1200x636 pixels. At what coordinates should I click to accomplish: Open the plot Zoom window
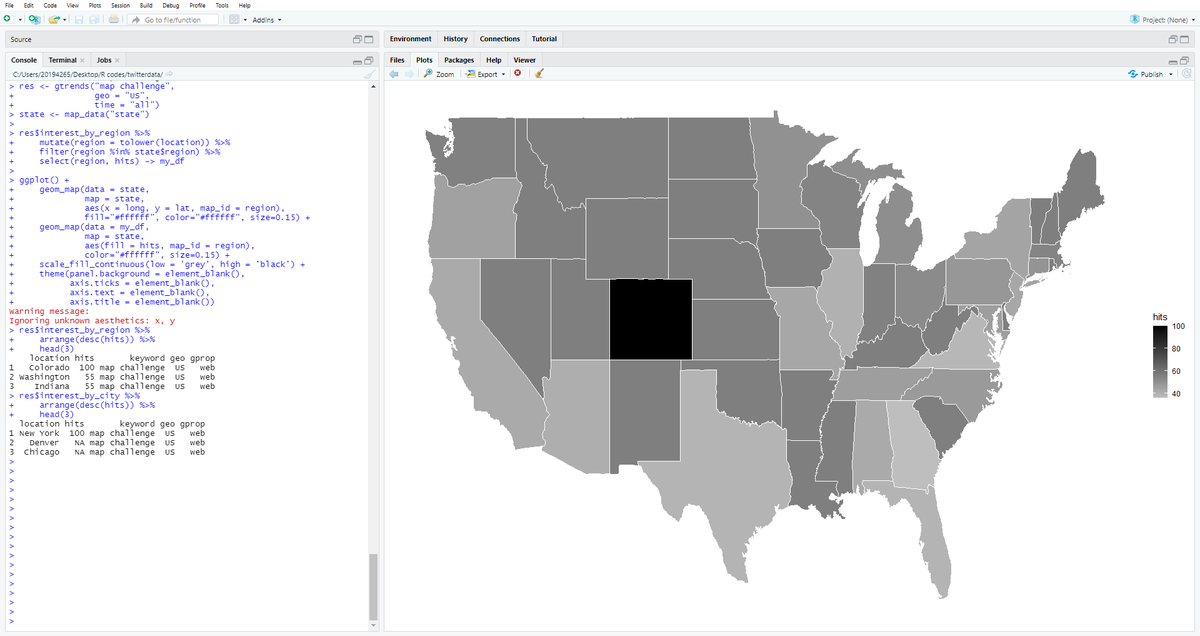[x=439, y=74]
